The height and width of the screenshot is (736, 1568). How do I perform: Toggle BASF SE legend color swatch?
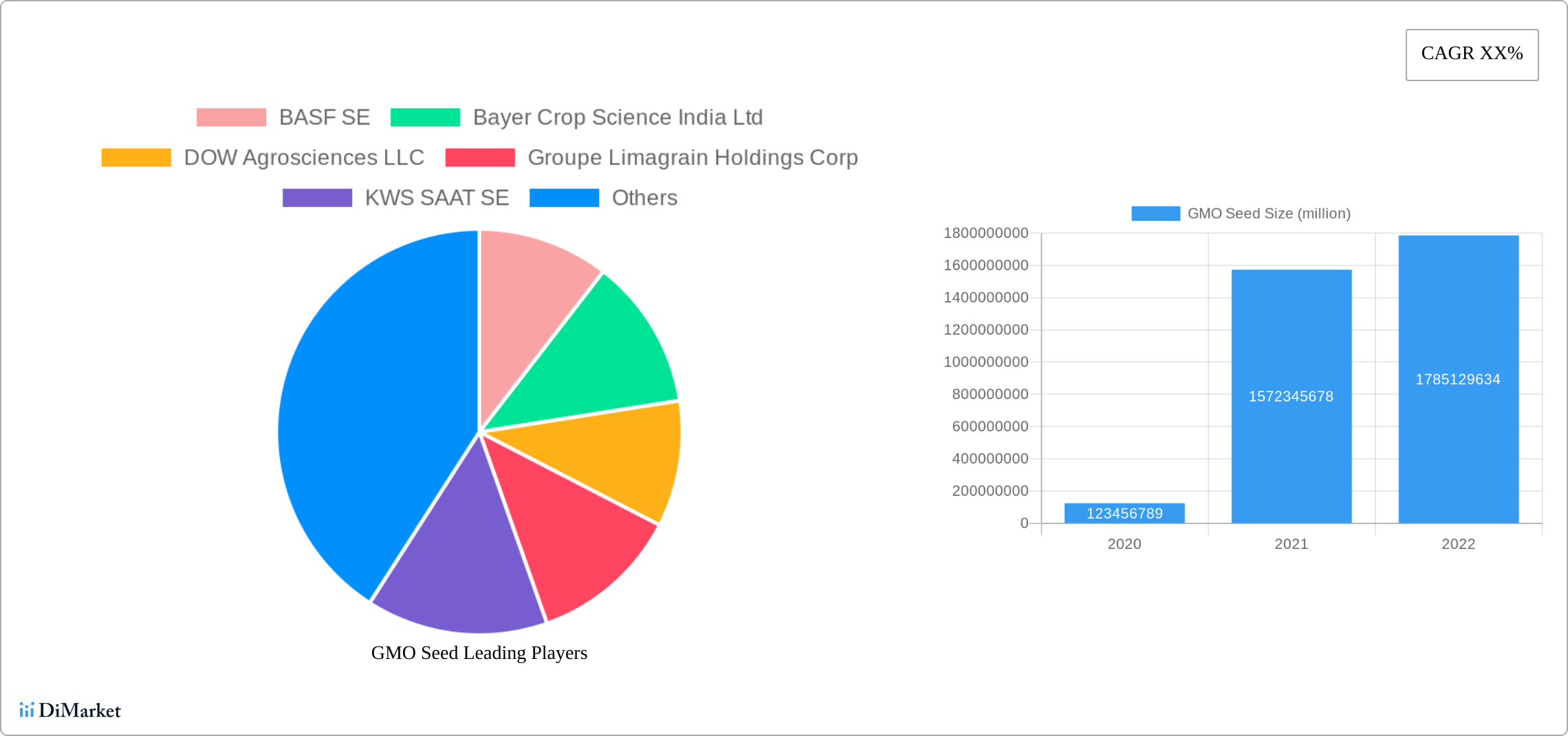[231, 118]
